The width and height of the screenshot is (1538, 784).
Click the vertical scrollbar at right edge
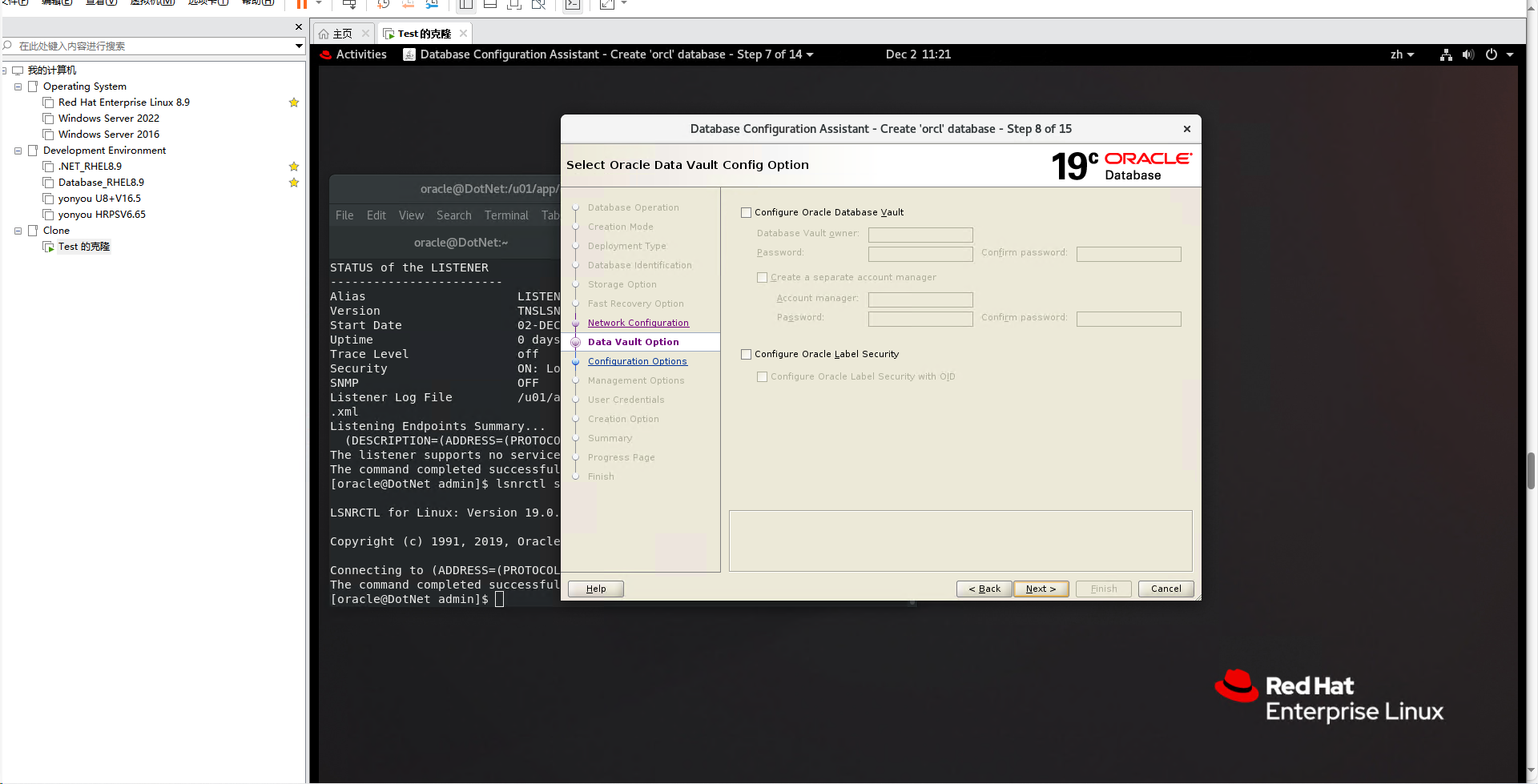tap(1532, 472)
